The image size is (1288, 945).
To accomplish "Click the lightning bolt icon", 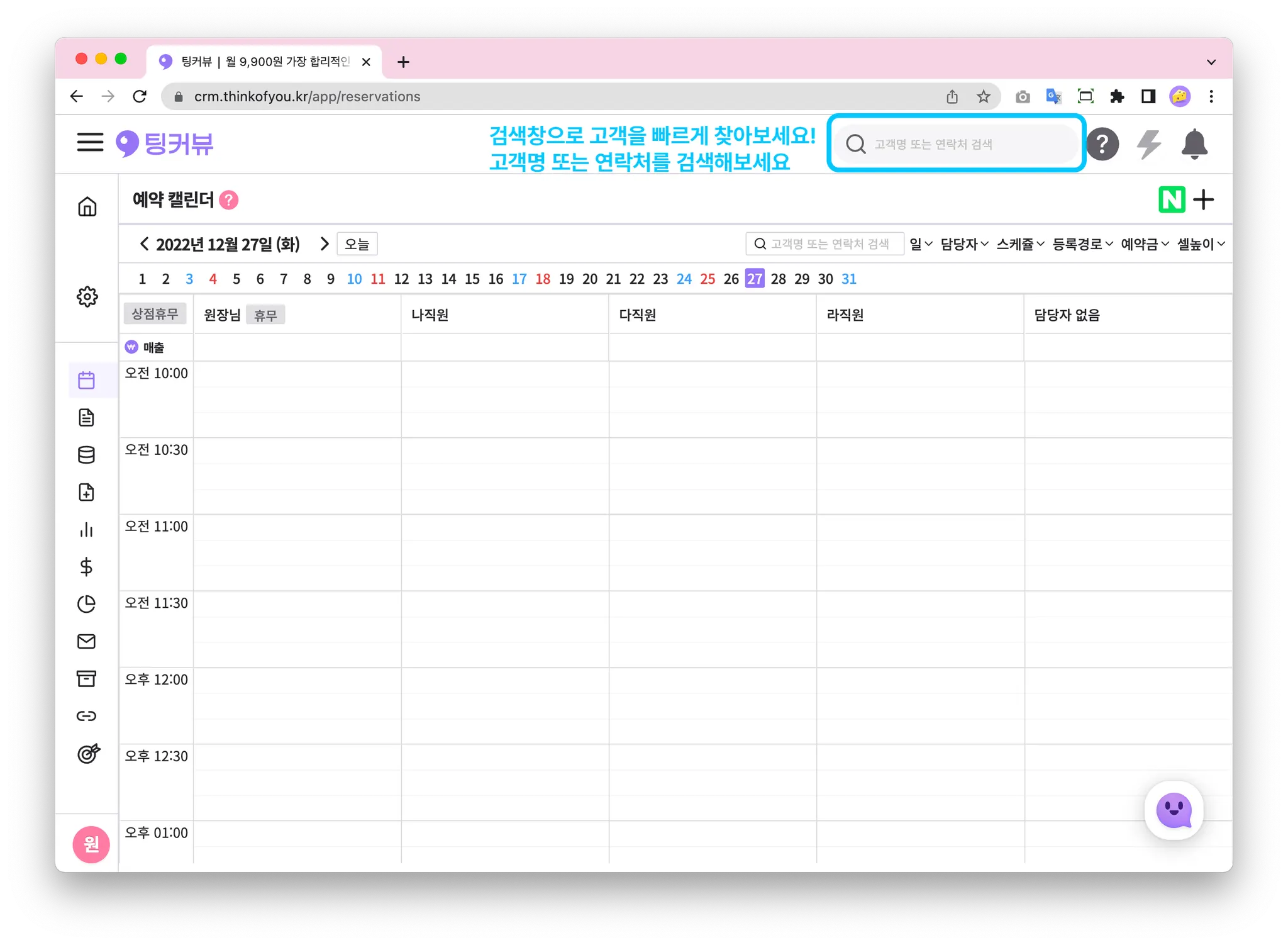I will pyautogui.click(x=1148, y=144).
